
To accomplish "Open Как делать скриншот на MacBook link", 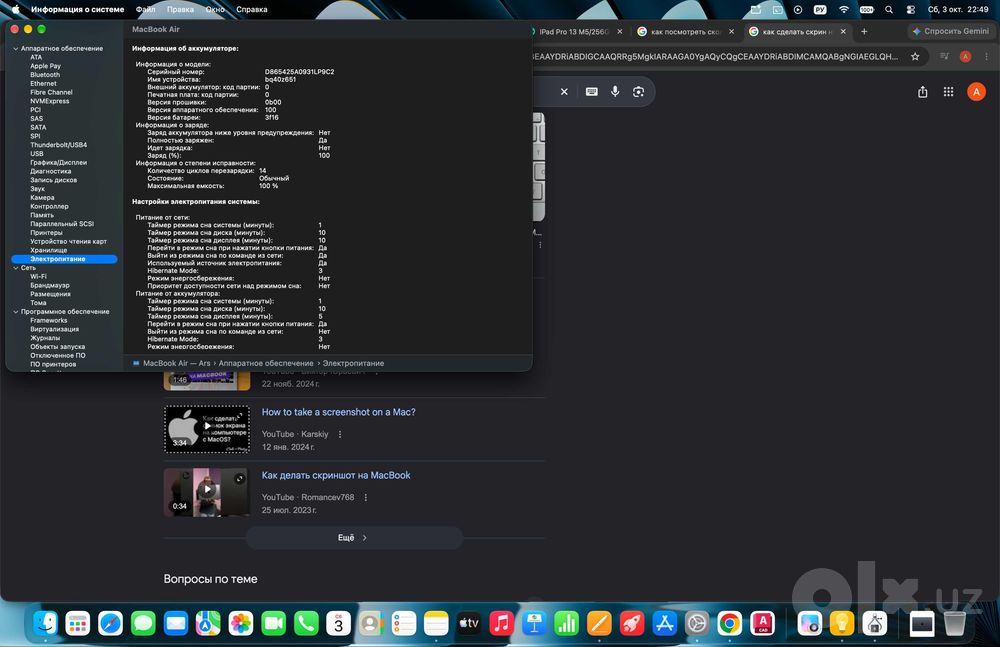I will coord(335,475).
